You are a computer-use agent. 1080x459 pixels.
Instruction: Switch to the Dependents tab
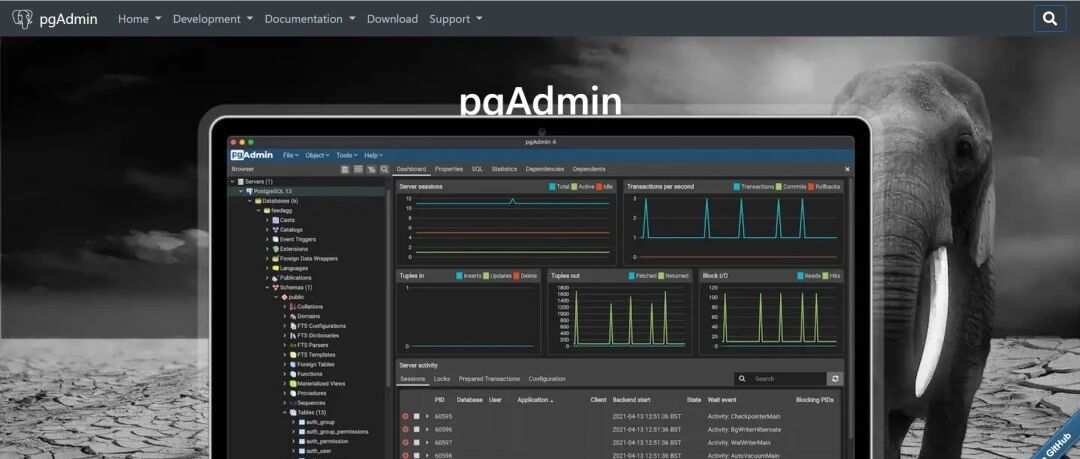[x=589, y=169]
